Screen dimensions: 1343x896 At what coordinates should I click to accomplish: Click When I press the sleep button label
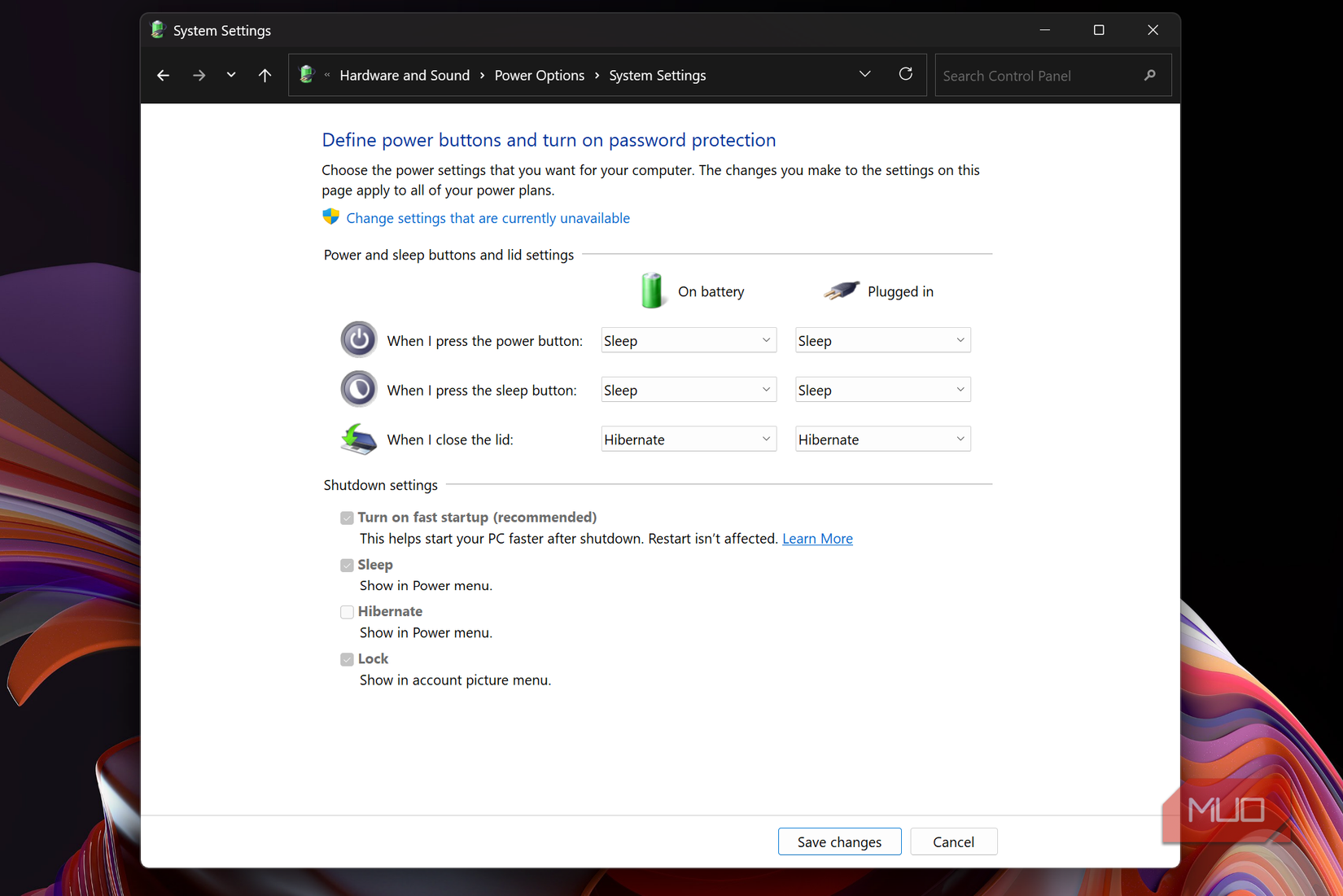pos(481,391)
